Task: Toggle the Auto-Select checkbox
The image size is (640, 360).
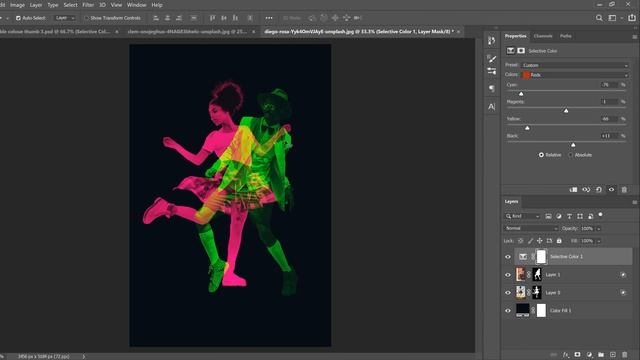Action: pos(18,18)
